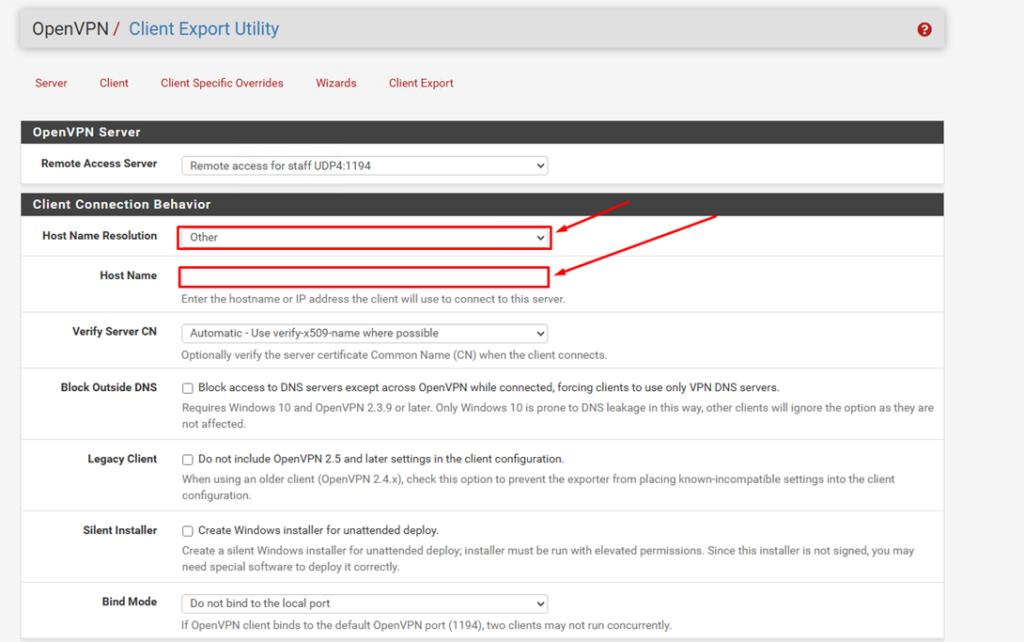
Task: Click the Client Export Utility breadcrumb link
Action: [x=204, y=29]
